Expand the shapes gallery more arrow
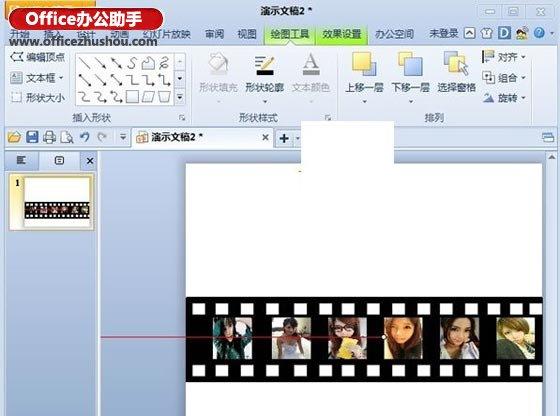The image size is (560, 416). coord(180,97)
